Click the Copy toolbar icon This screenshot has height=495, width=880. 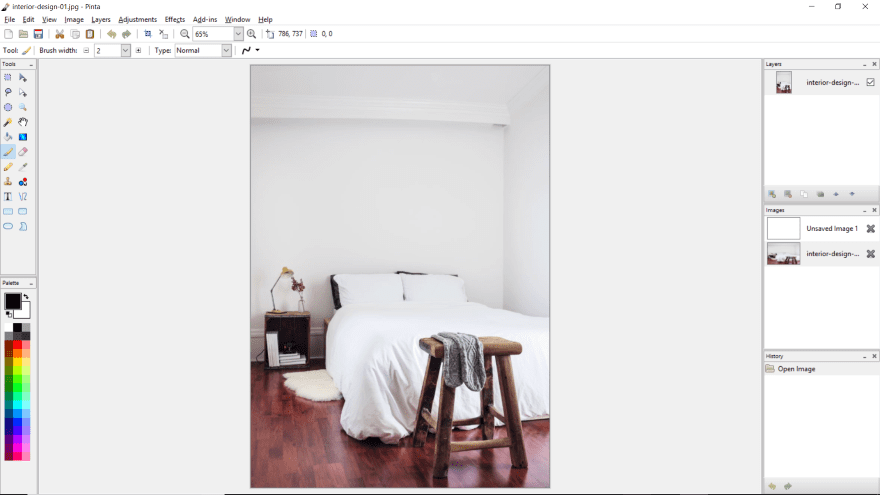[75, 34]
